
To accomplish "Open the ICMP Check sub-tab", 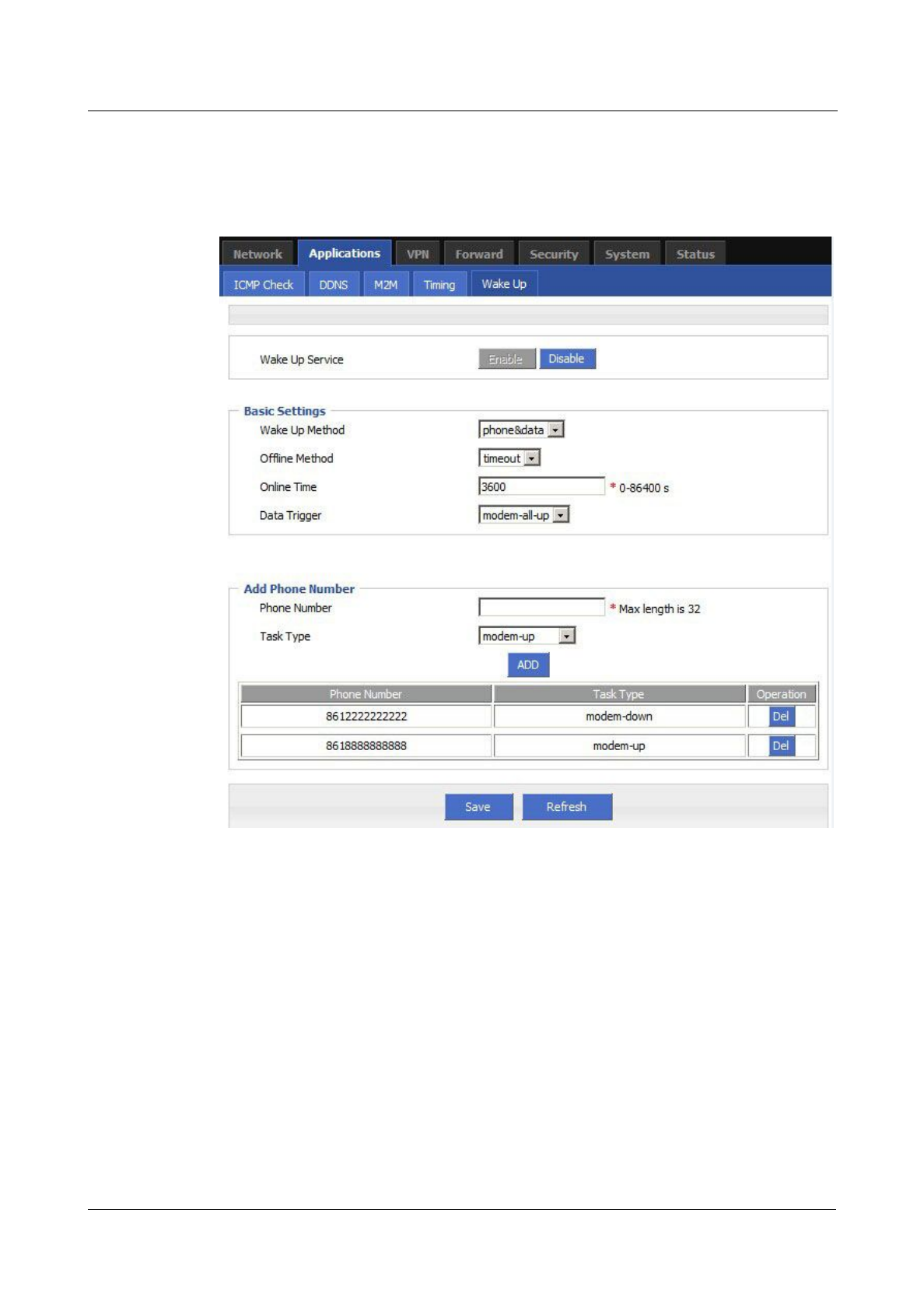I will [x=263, y=285].
